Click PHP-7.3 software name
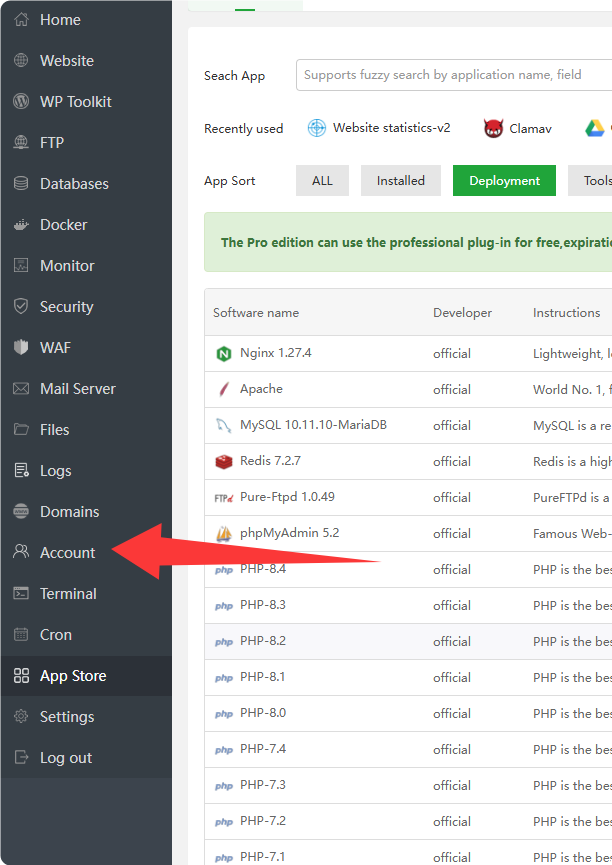 [x=263, y=784]
